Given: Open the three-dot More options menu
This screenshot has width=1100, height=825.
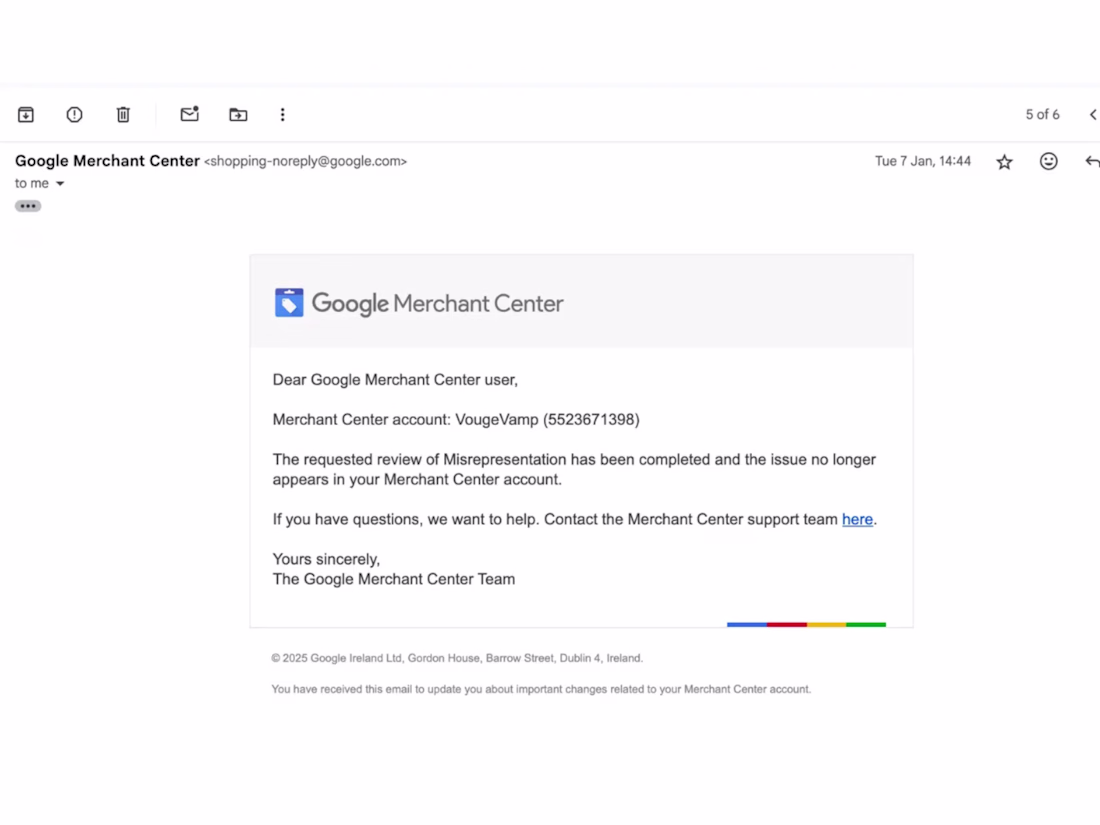Looking at the screenshot, I should (x=283, y=114).
